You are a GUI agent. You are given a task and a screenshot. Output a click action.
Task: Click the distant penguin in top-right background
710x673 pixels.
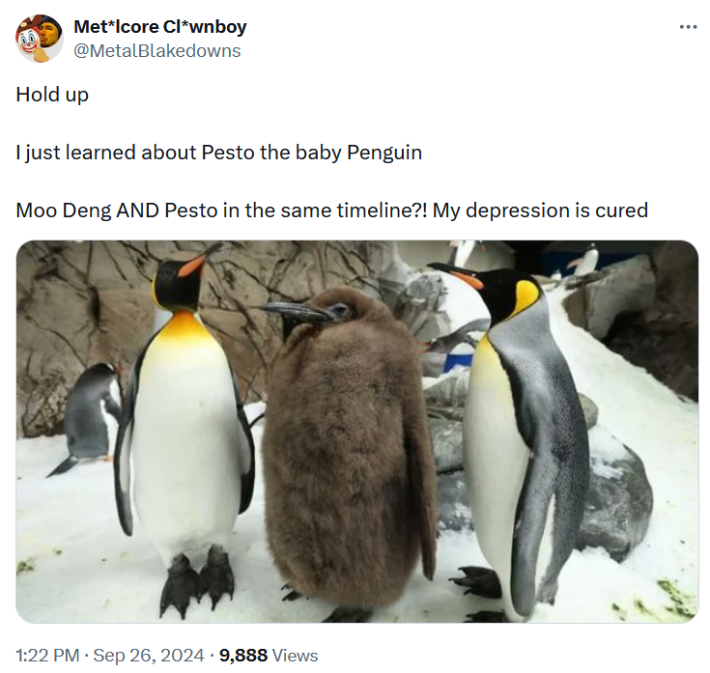[587, 260]
